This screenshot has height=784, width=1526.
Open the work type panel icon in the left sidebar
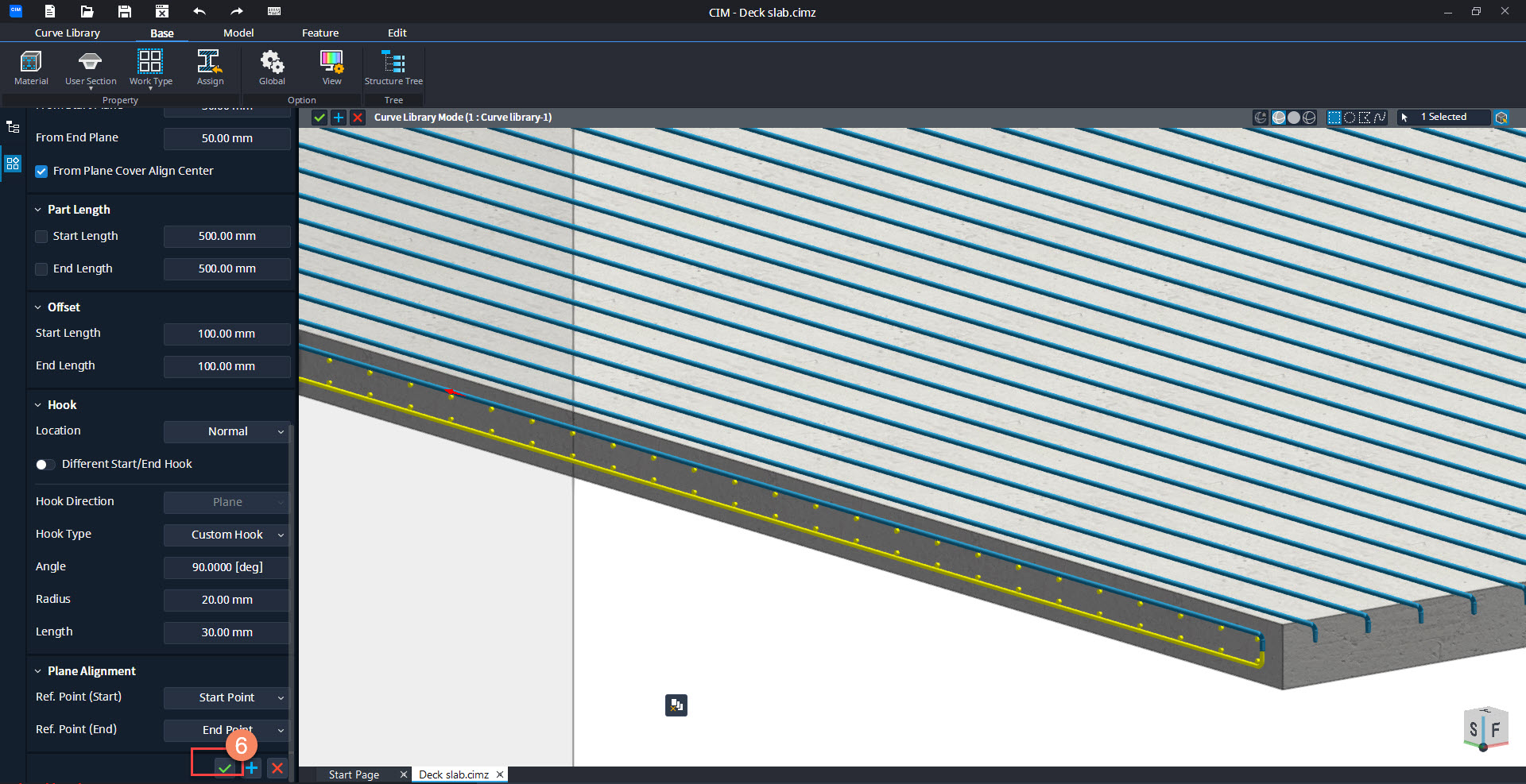point(13,164)
